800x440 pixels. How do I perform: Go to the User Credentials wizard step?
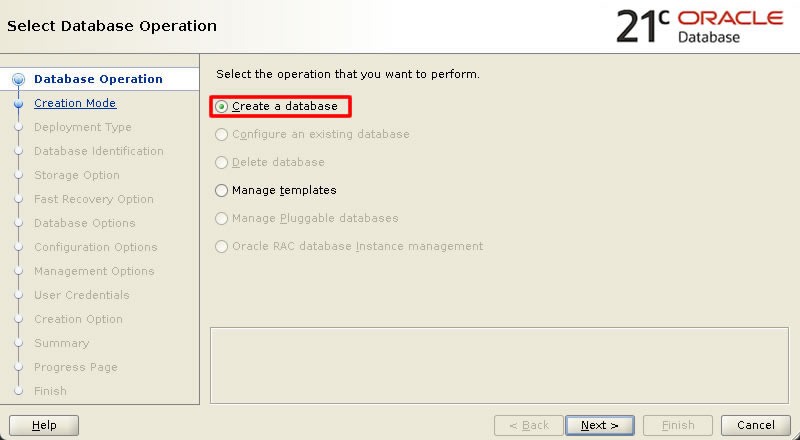pyautogui.click(x=82, y=295)
